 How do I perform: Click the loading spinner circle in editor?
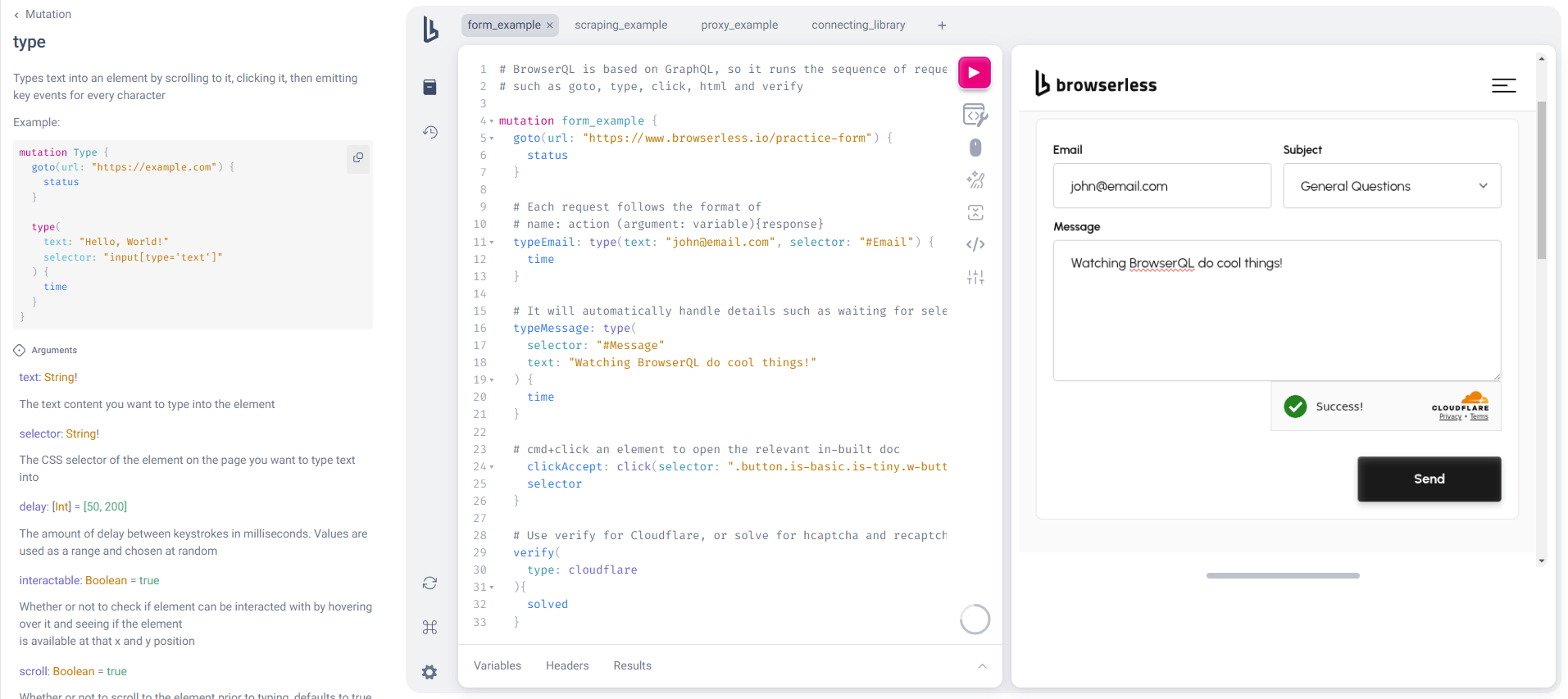(x=975, y=620)
